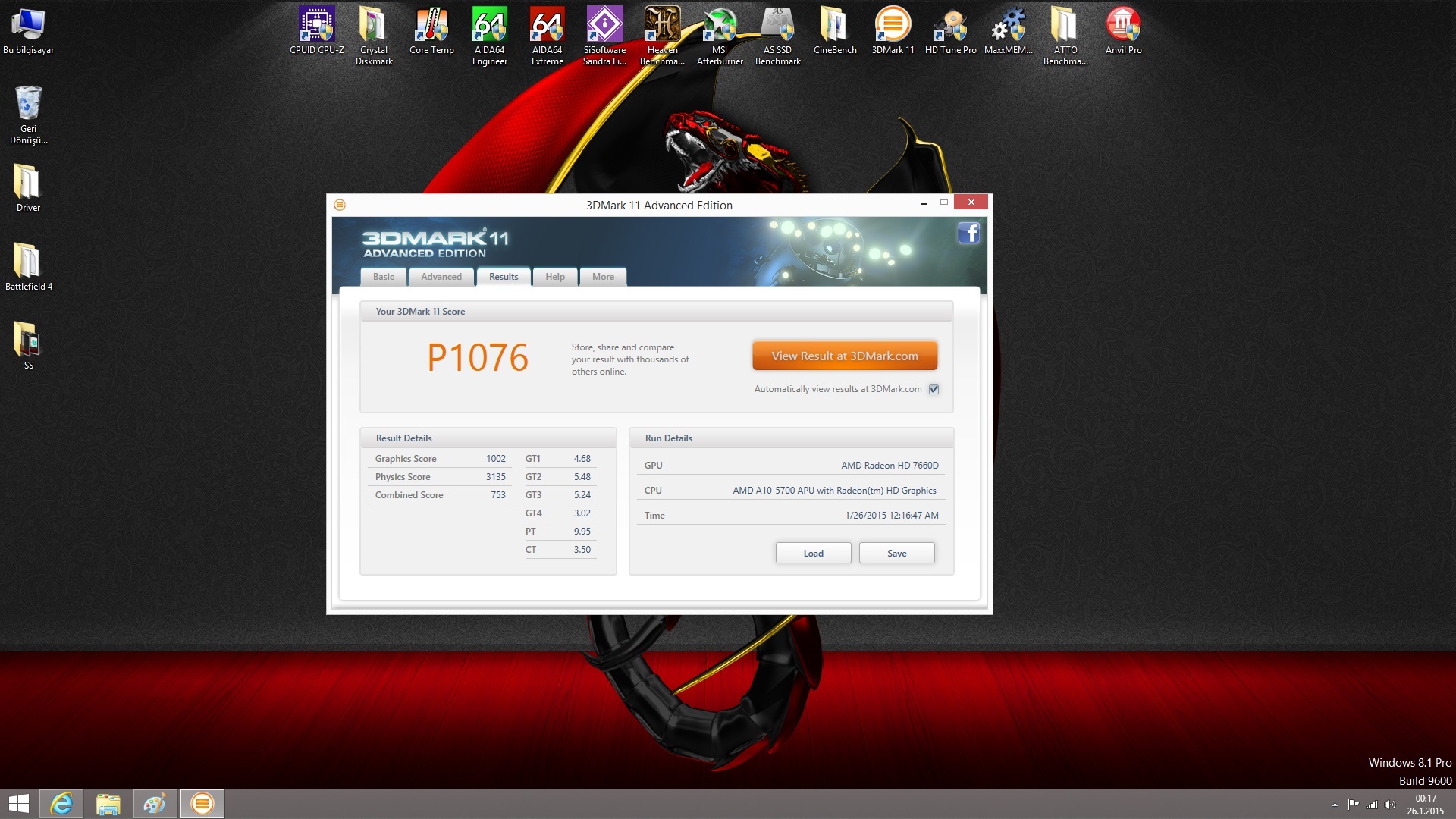Click Physics Score value 3135
This screenshot has height=819, width=1456.
pyautogui.click(x=496, y=477)
